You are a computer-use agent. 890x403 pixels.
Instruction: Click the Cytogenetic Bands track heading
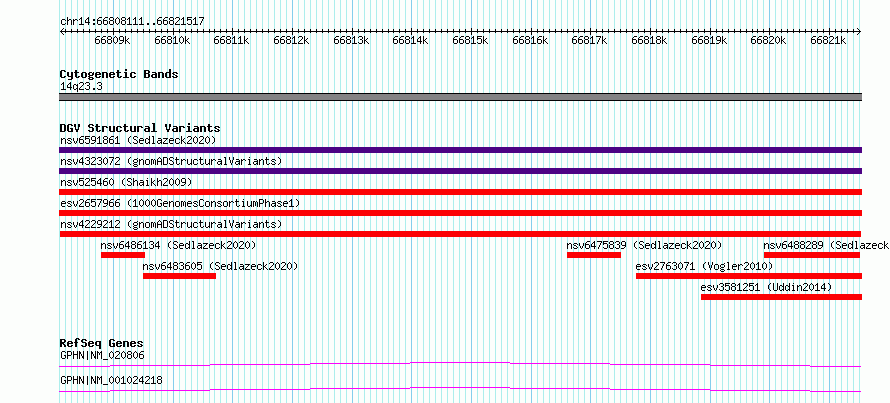[119, 74]
